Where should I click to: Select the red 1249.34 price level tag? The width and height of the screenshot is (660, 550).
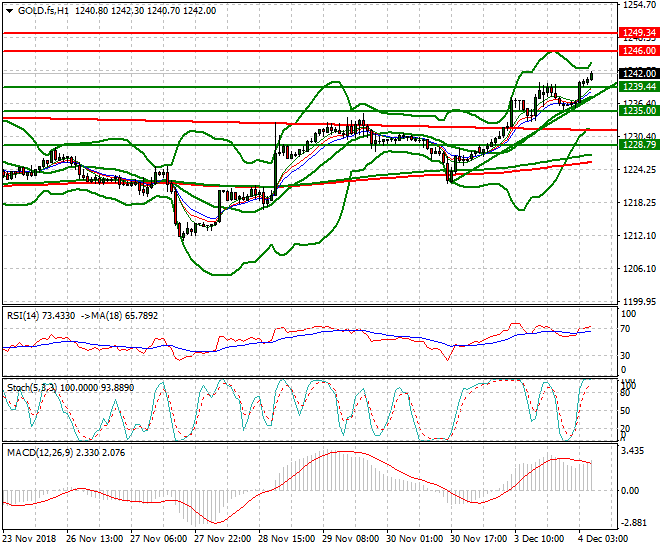(x=637, y=33)
